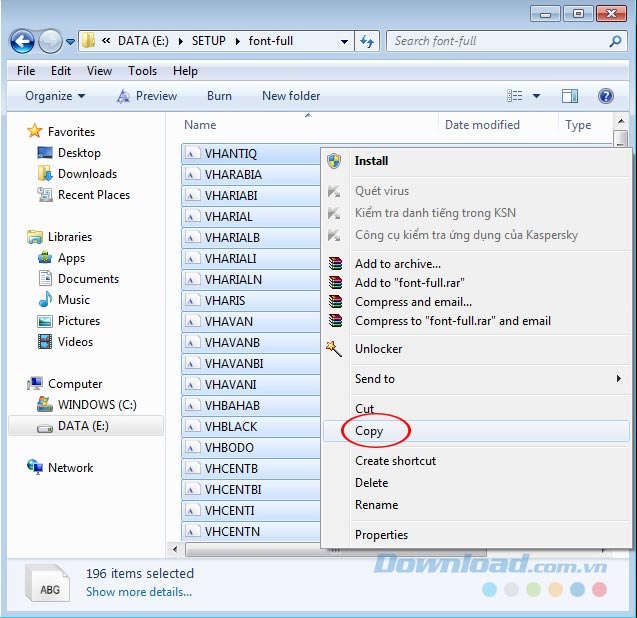Sort by Date modified column header
The height and width of the screenshot is (618, 637).
point(482,125)
